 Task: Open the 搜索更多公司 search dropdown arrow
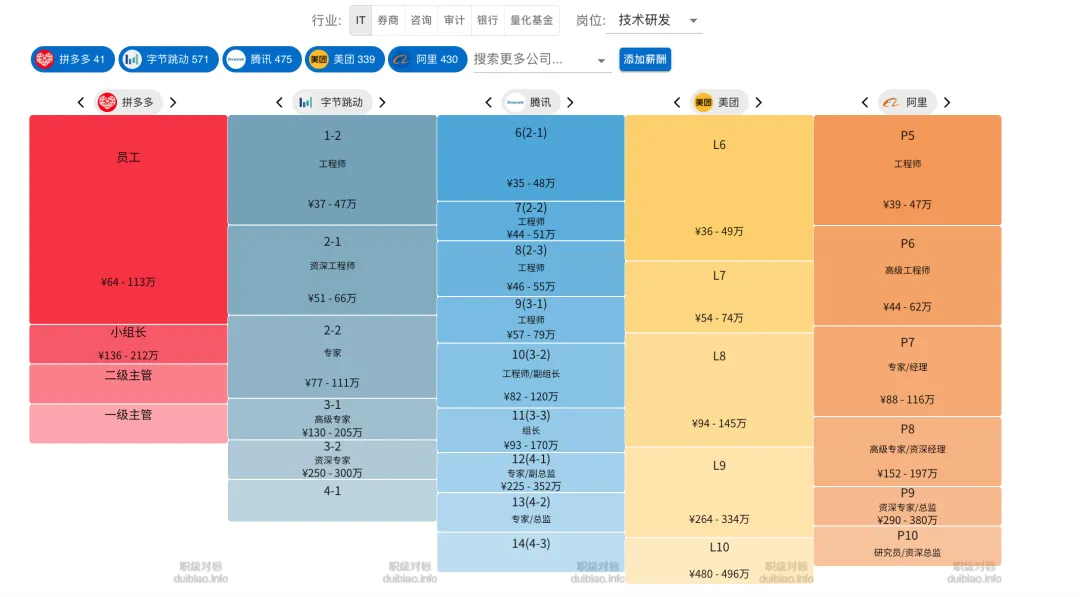pos(601,61)
